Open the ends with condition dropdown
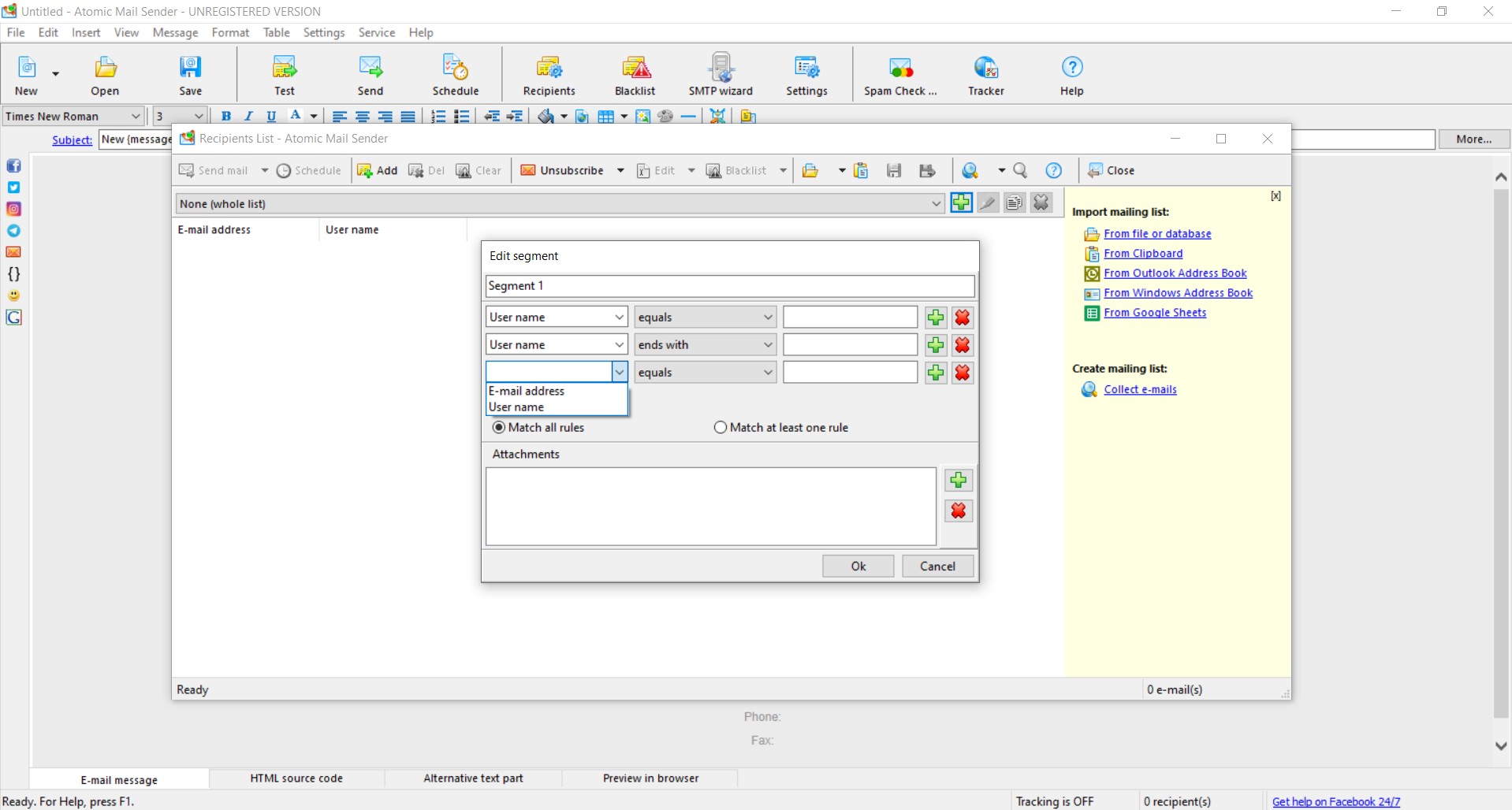This screenshot has width=1512, height=810. (x=706, y=344)
